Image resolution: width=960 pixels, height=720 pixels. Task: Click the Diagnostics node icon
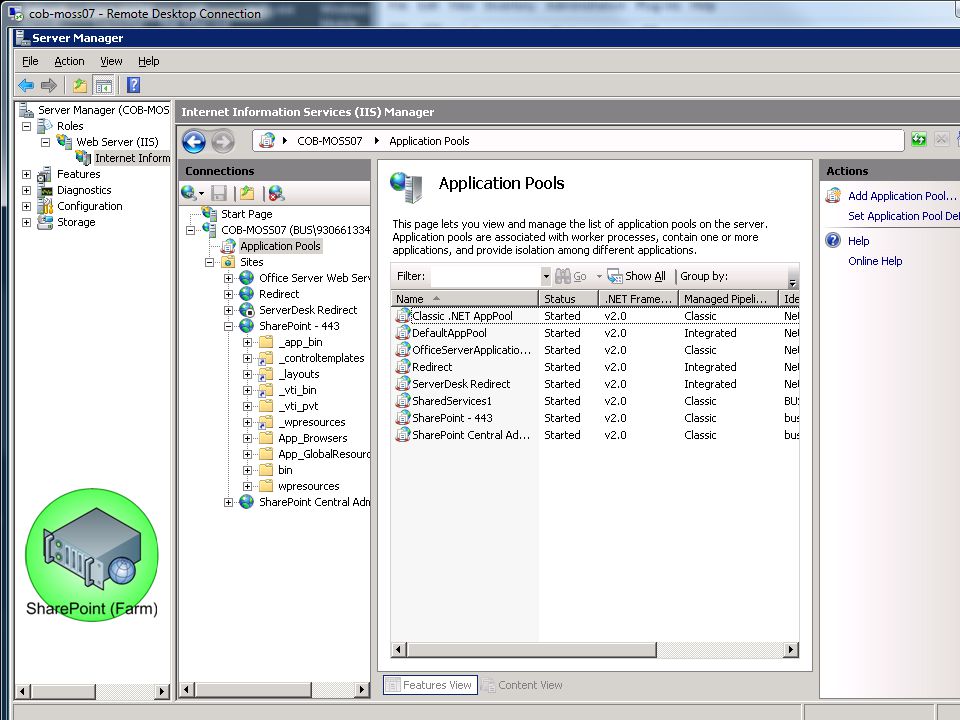(x=45, y=190)
